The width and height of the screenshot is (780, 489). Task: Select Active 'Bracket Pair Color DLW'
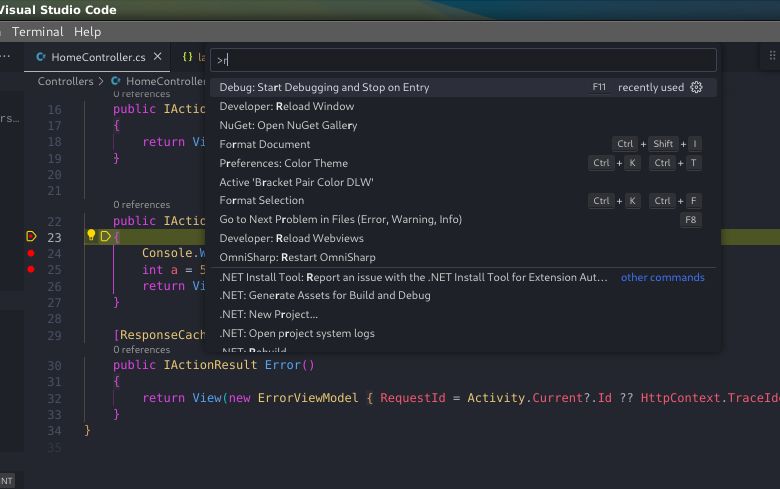pyautogui.click(x=463, y=182)
